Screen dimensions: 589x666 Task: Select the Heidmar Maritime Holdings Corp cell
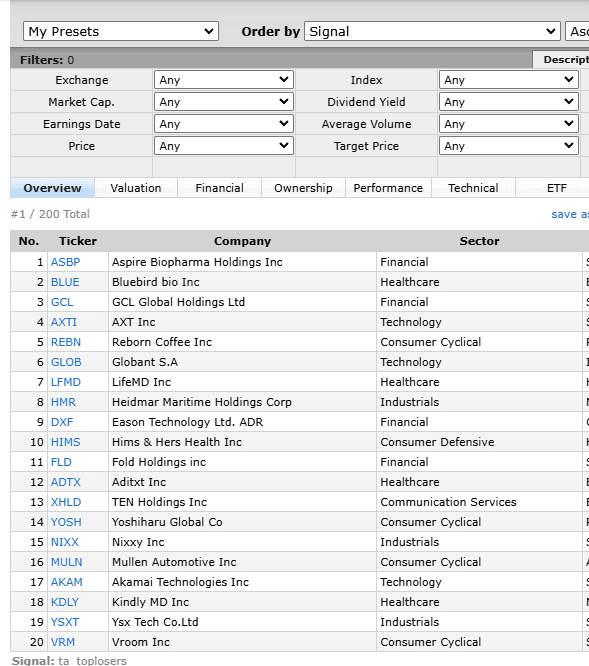click(x=242, y=402)
